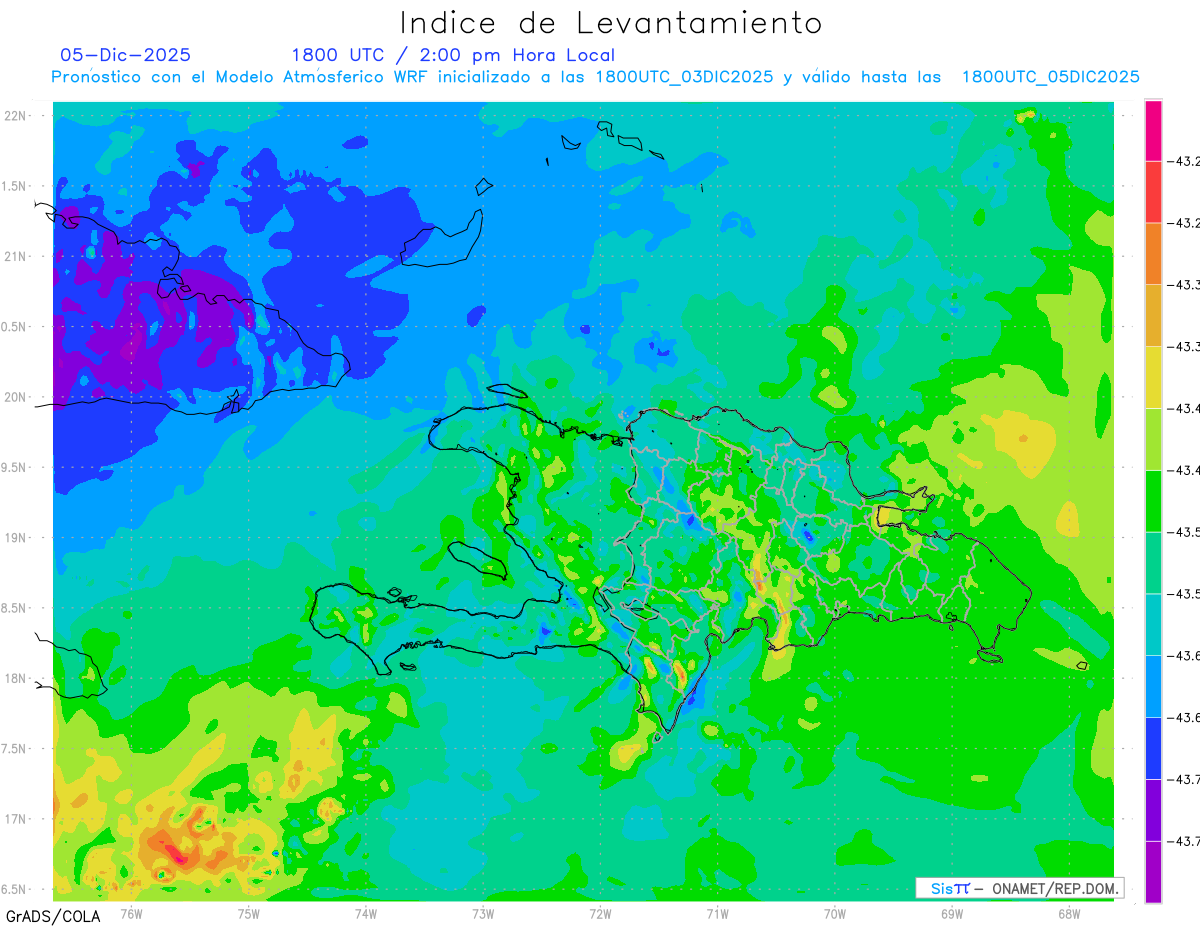
Task: Click the "71W" longitude label
Action: (717, 913)
